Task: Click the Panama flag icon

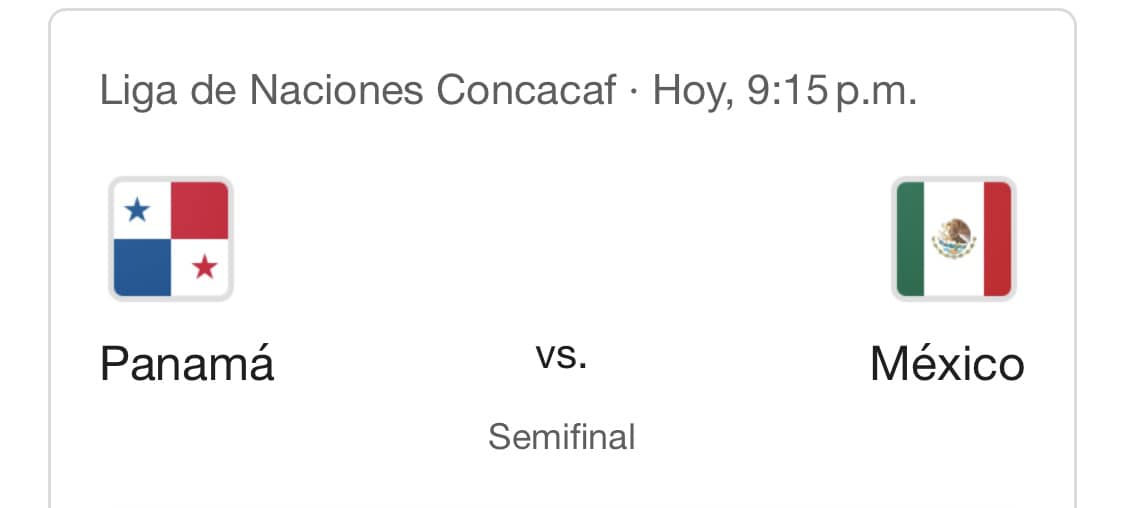Action: (171, 239)
